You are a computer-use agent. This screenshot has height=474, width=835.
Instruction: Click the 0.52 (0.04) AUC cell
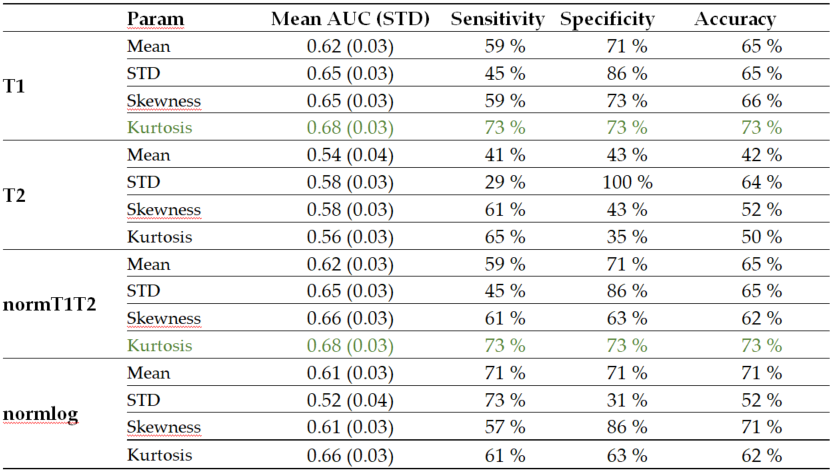[350, 400]
